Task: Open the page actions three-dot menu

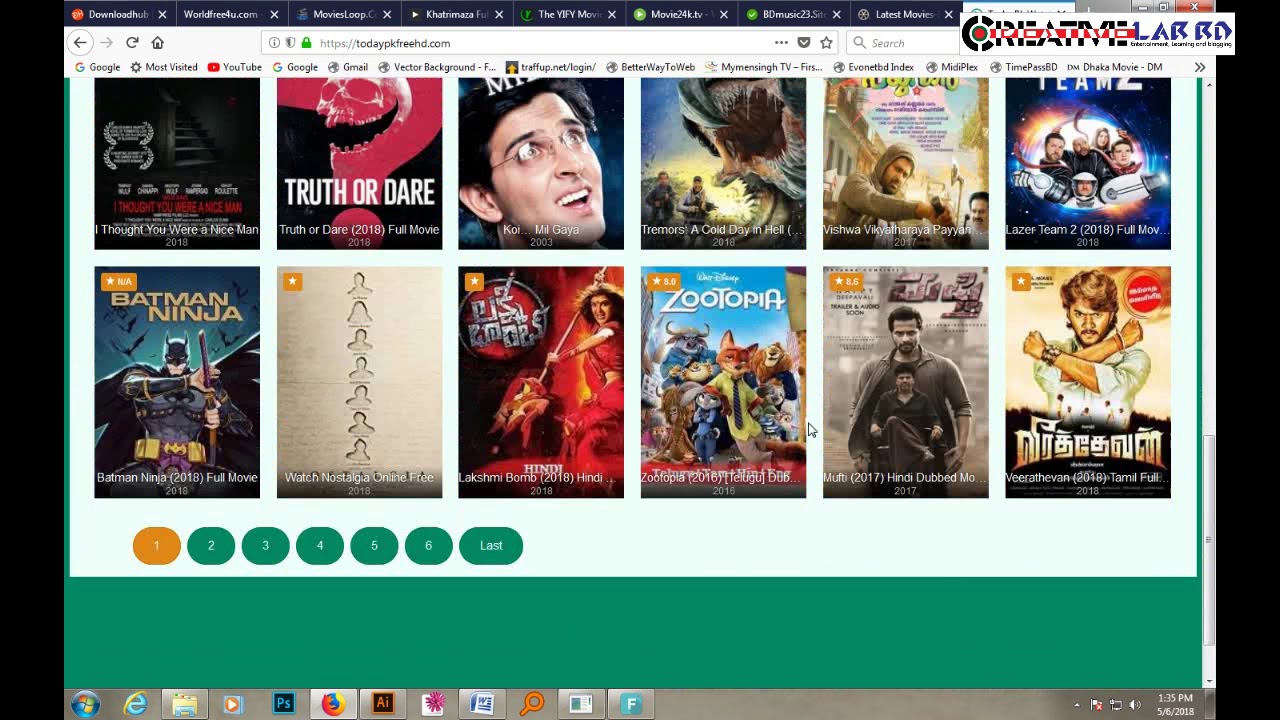Action: (x=781, y=42)
